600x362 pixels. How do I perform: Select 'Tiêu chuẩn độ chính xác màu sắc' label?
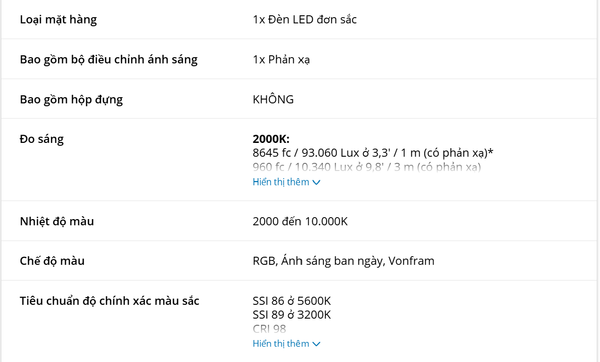pyautogui.click(x=109, y=301)
